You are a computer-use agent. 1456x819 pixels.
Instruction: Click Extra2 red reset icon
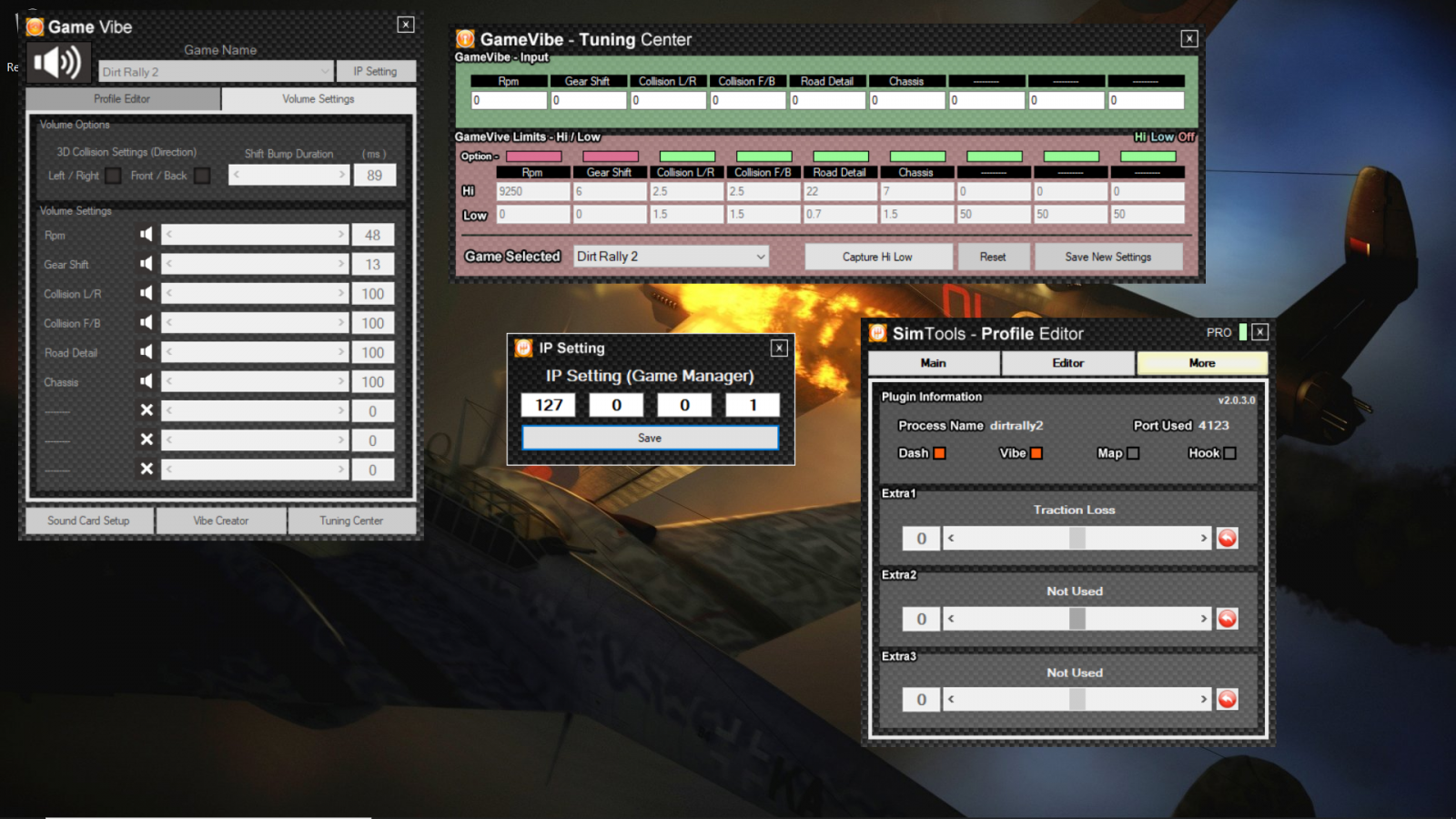tap(1228, 620)
